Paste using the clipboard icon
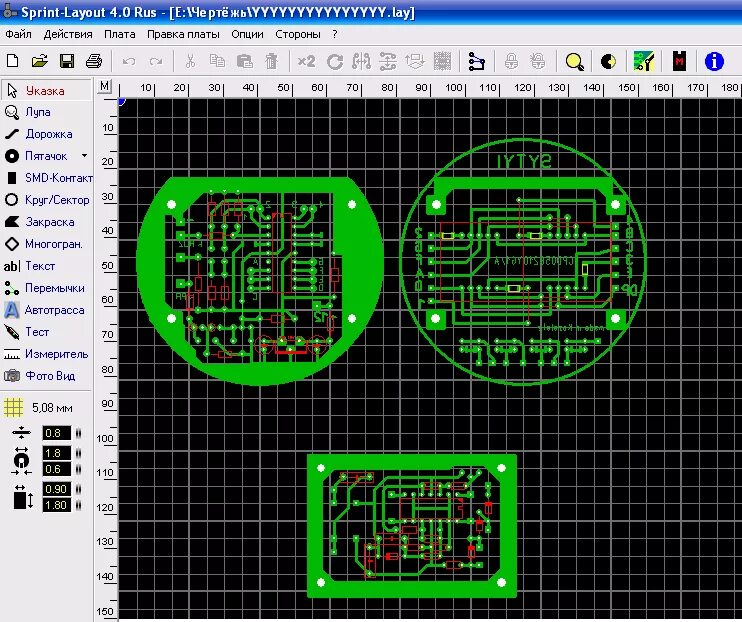This screenshot has height=622, width=742. pyautogui.click(x=244, y=62)
